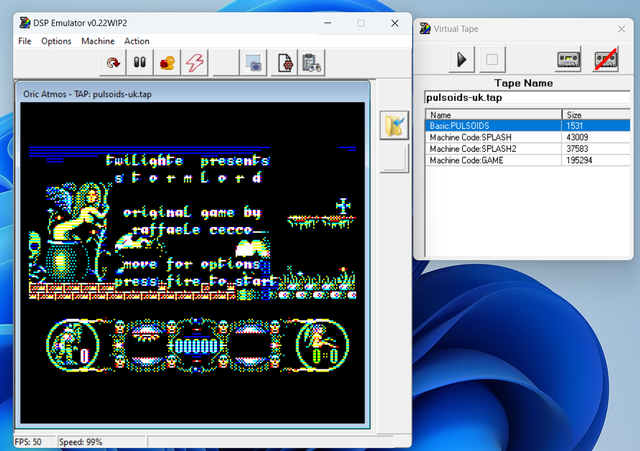The width and height of the screenshot is (640, 451).
Task: Click the Size column header
Action: [x=596, y=115]
